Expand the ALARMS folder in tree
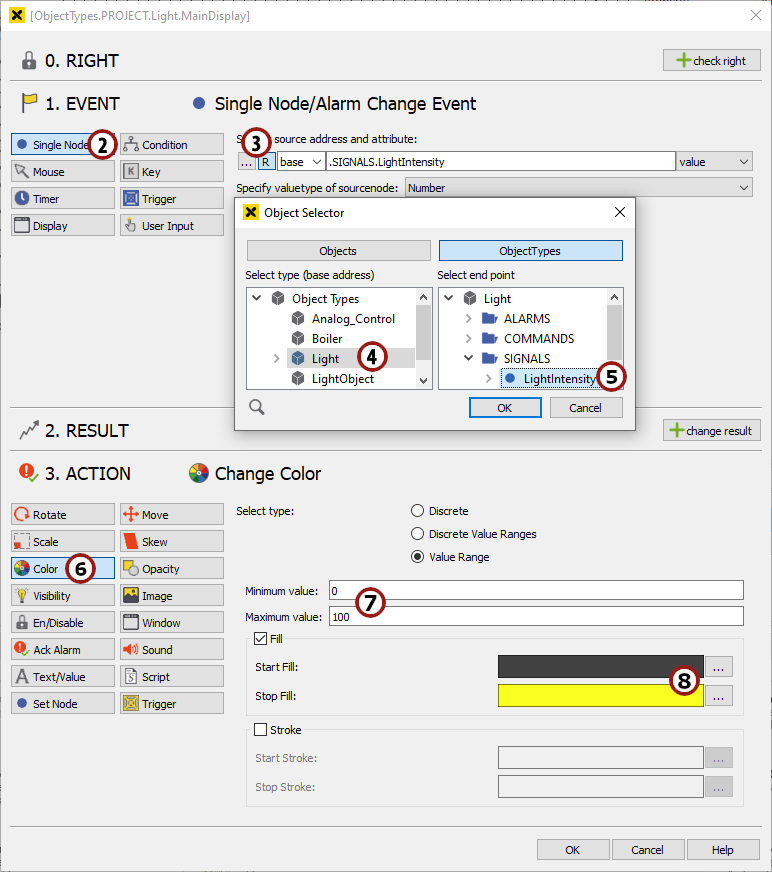This screenshot has height=872, width=772. point(468,318)
